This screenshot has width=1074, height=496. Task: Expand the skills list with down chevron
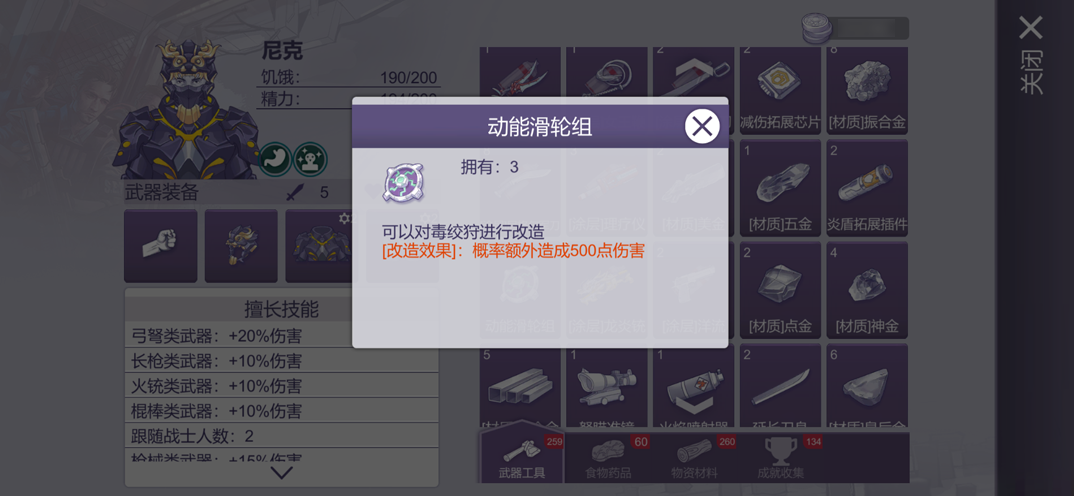[x=282, y=472]
